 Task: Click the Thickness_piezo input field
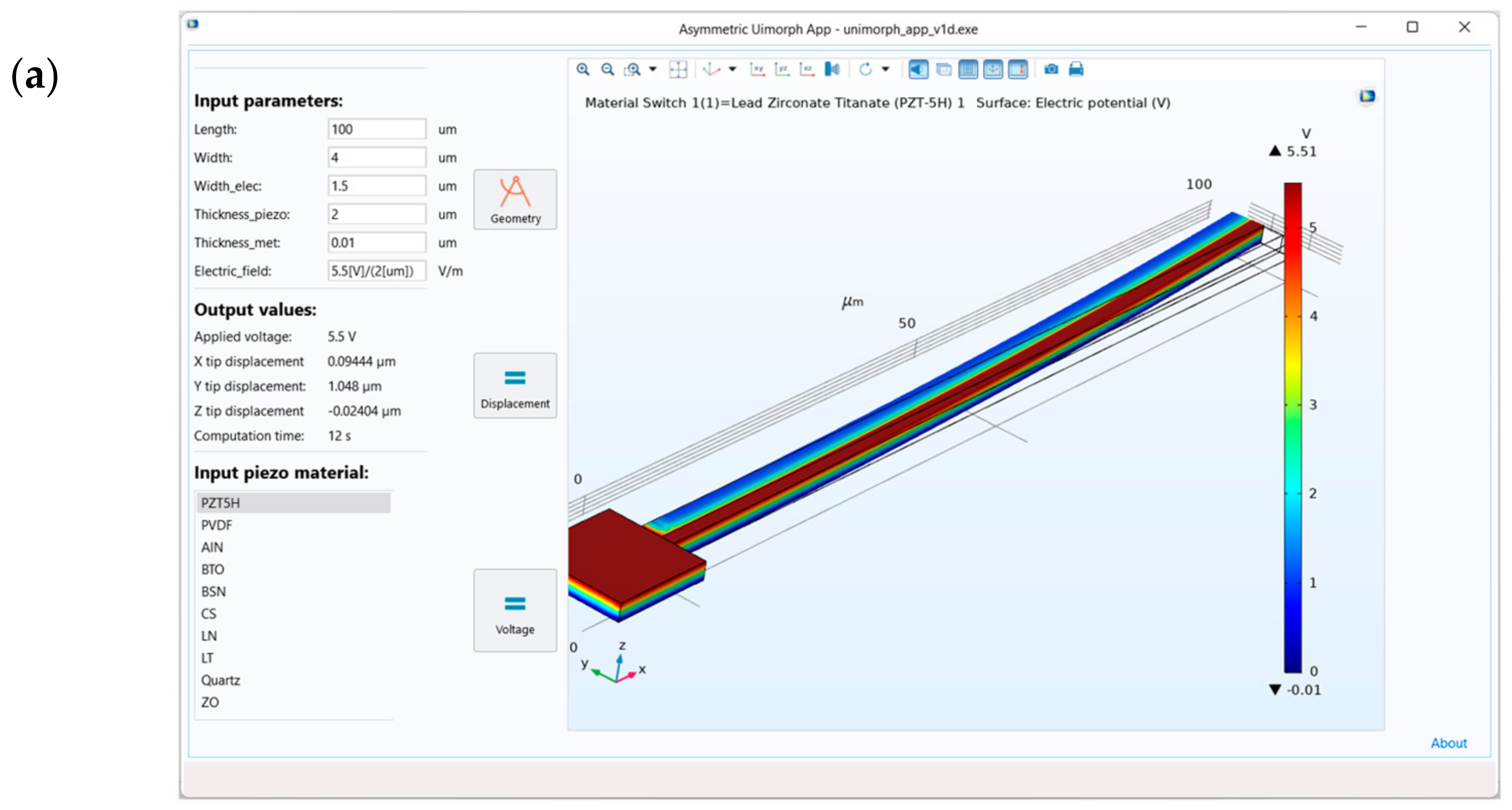tap(376, 214)
